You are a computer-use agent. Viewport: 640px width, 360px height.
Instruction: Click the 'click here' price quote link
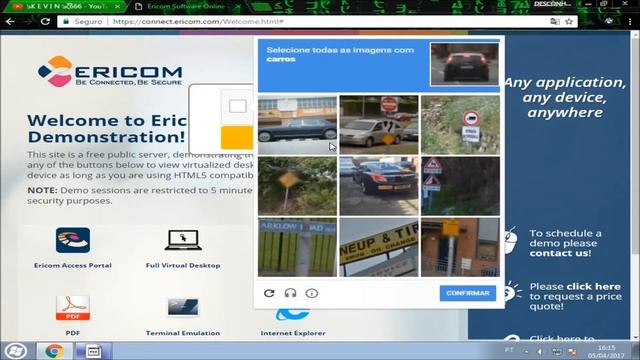pyautogui.click(x=593, y=287)
